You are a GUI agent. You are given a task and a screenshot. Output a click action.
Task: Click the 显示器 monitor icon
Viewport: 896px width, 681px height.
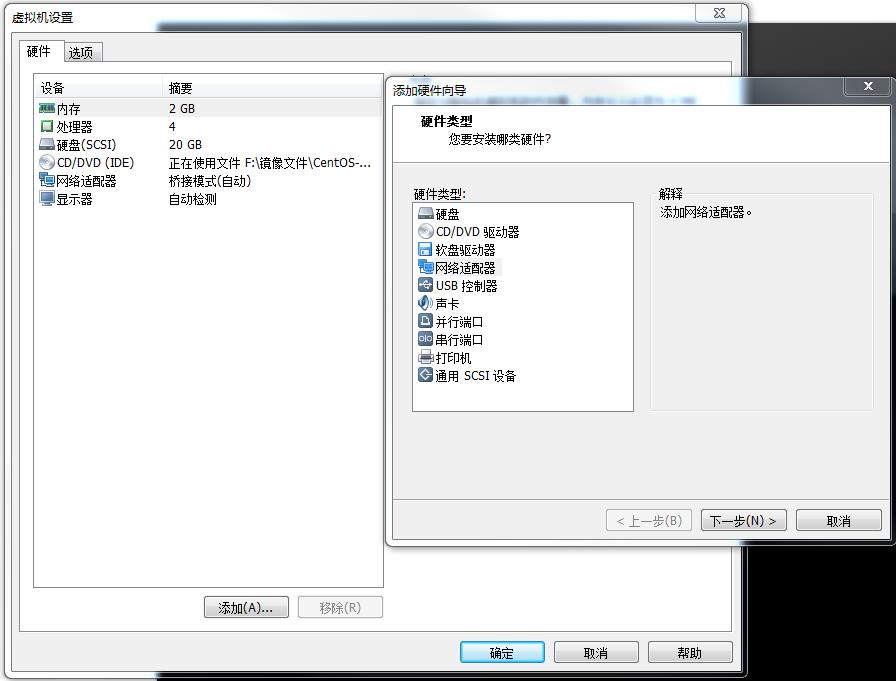click(x=47, y=198)
